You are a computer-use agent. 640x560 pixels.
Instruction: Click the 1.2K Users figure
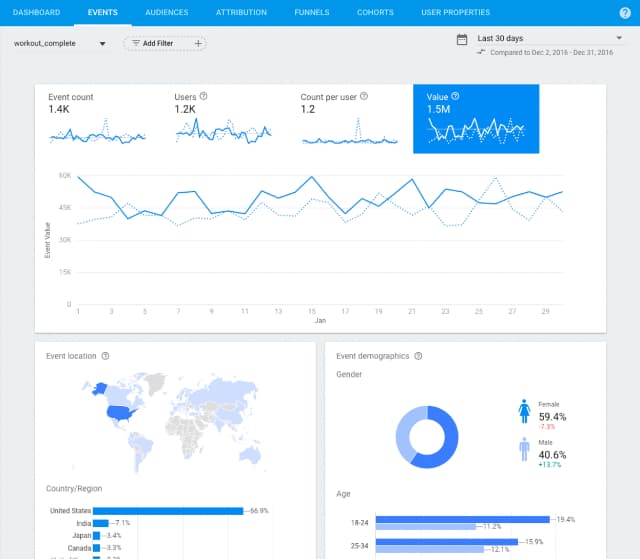coord(185,109)
